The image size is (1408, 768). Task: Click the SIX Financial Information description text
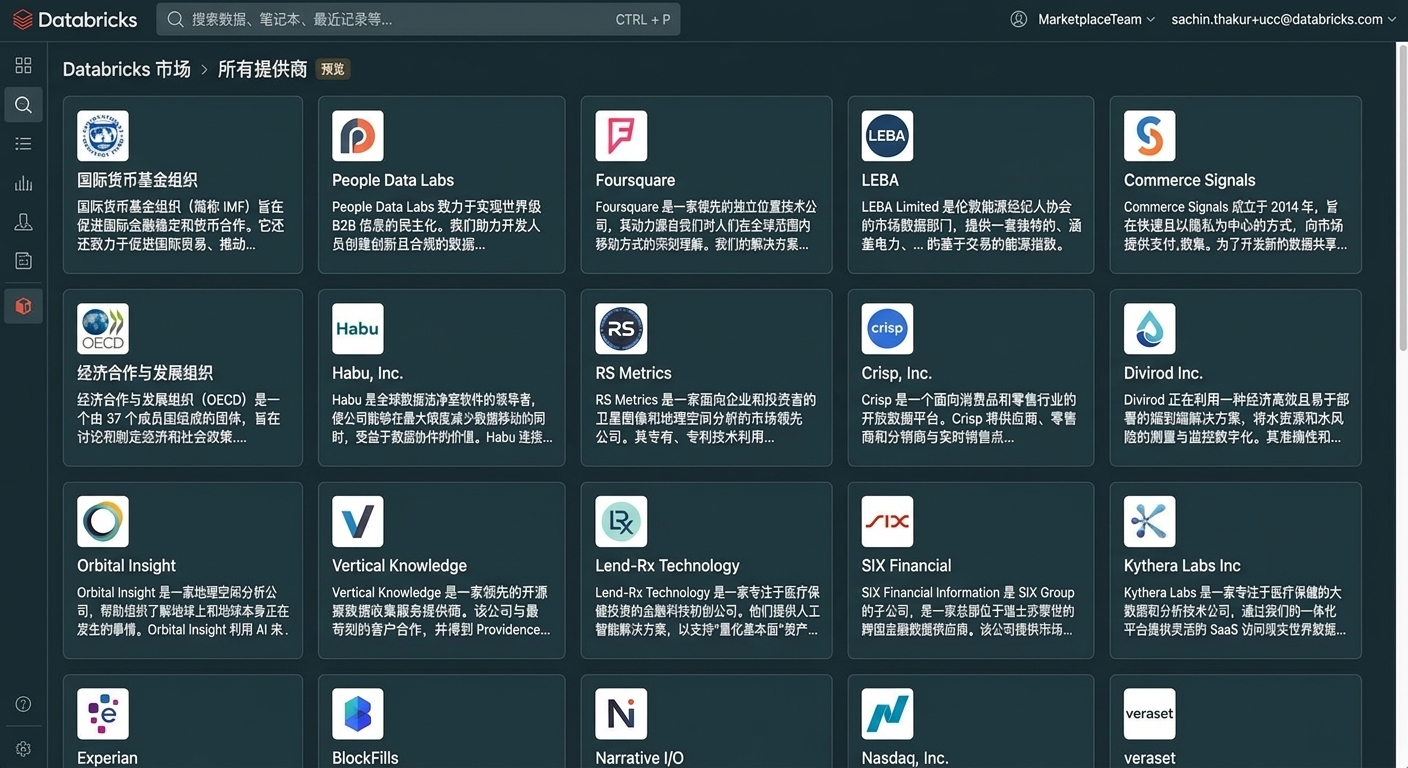(x=968, y=611)
